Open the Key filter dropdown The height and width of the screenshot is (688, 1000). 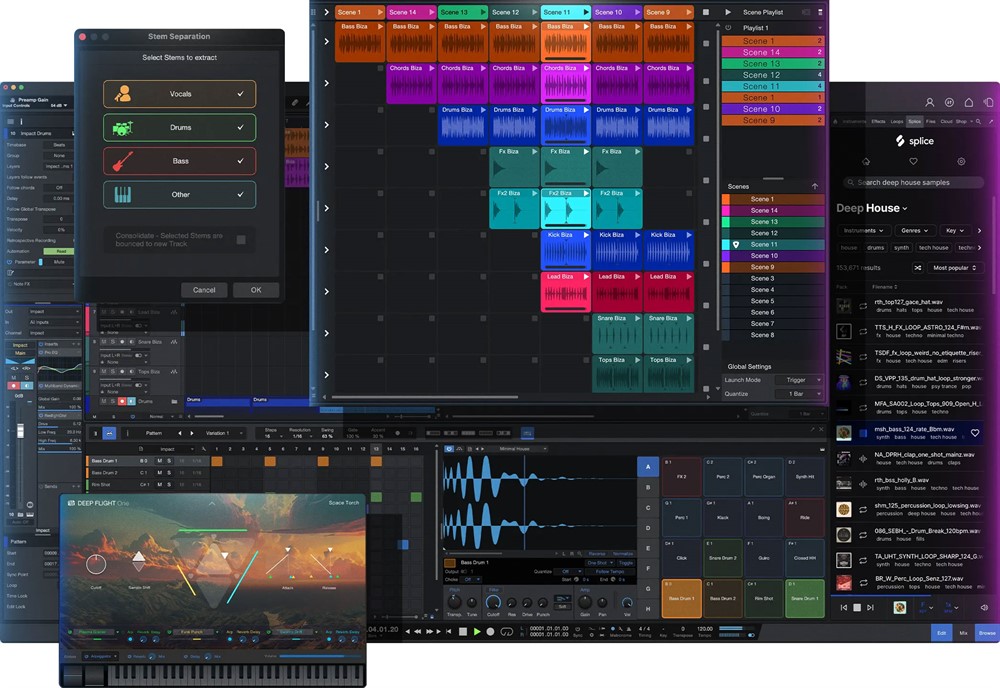coord(954,230)
